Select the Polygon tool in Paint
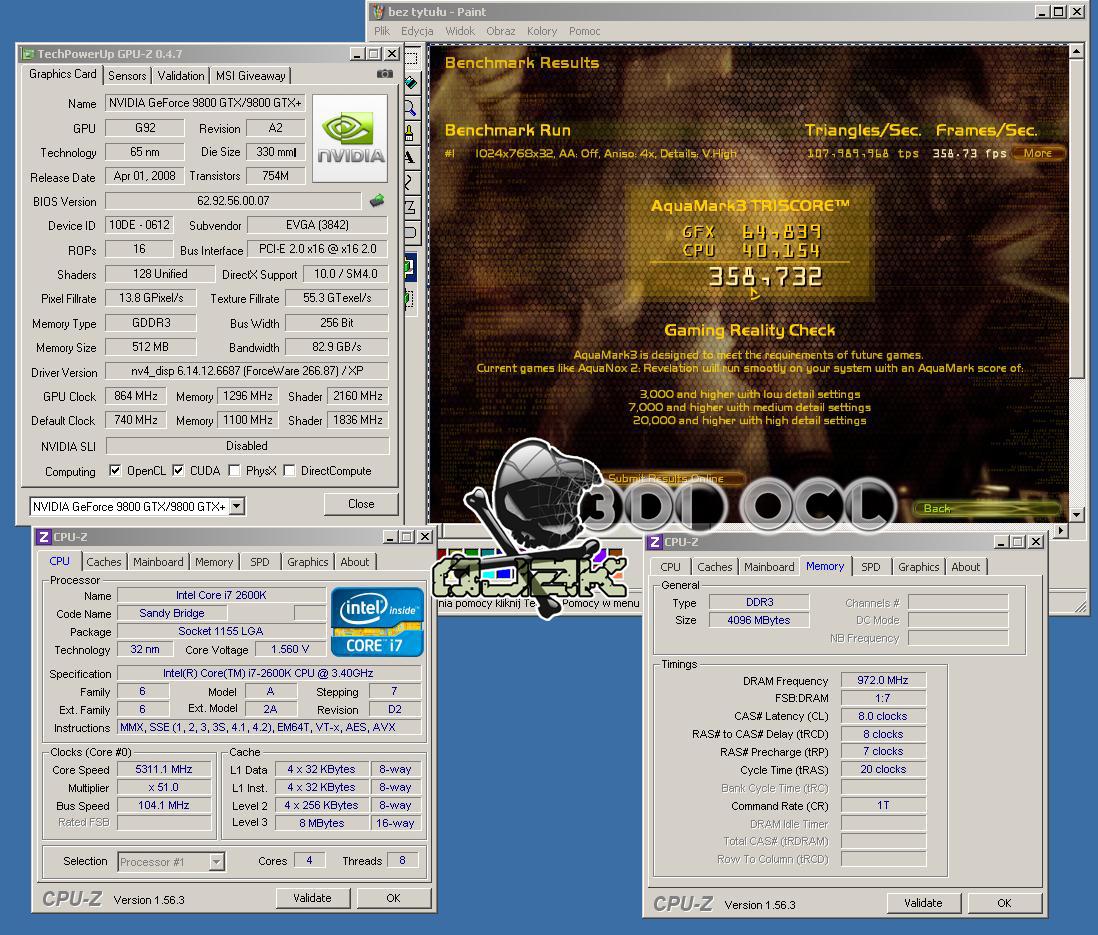 [411, 207]
